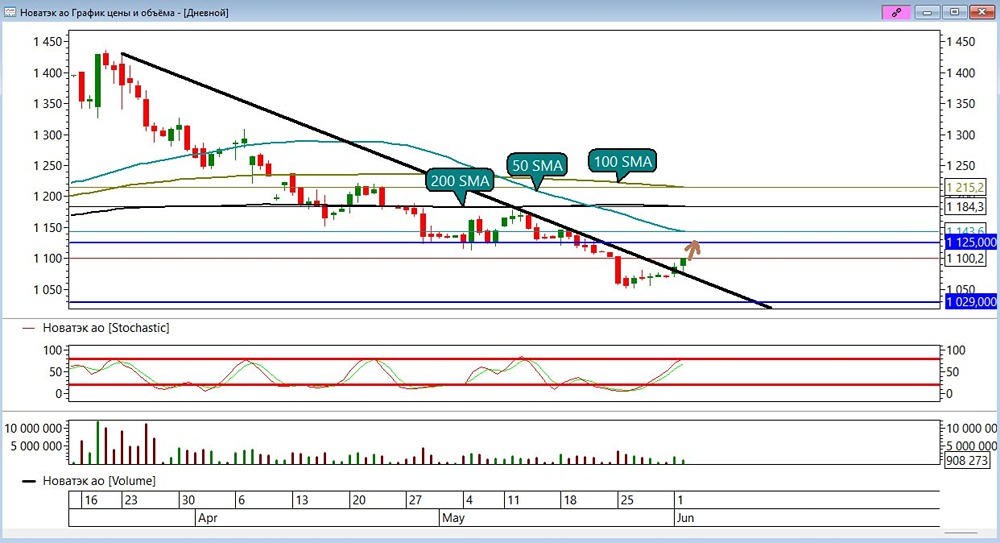Image resolution: width=1000 pixels, height=543 pixels.
Task: Click date 27 on the time axis
Action: [415, 500]
